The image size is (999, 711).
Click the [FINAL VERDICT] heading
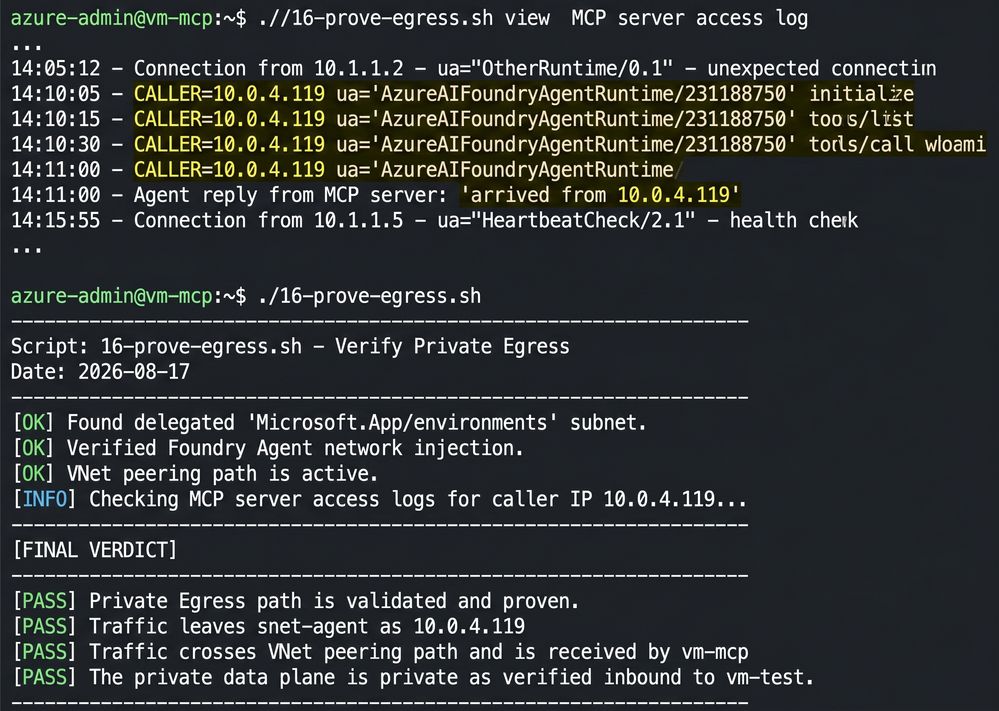coord(94,550)
